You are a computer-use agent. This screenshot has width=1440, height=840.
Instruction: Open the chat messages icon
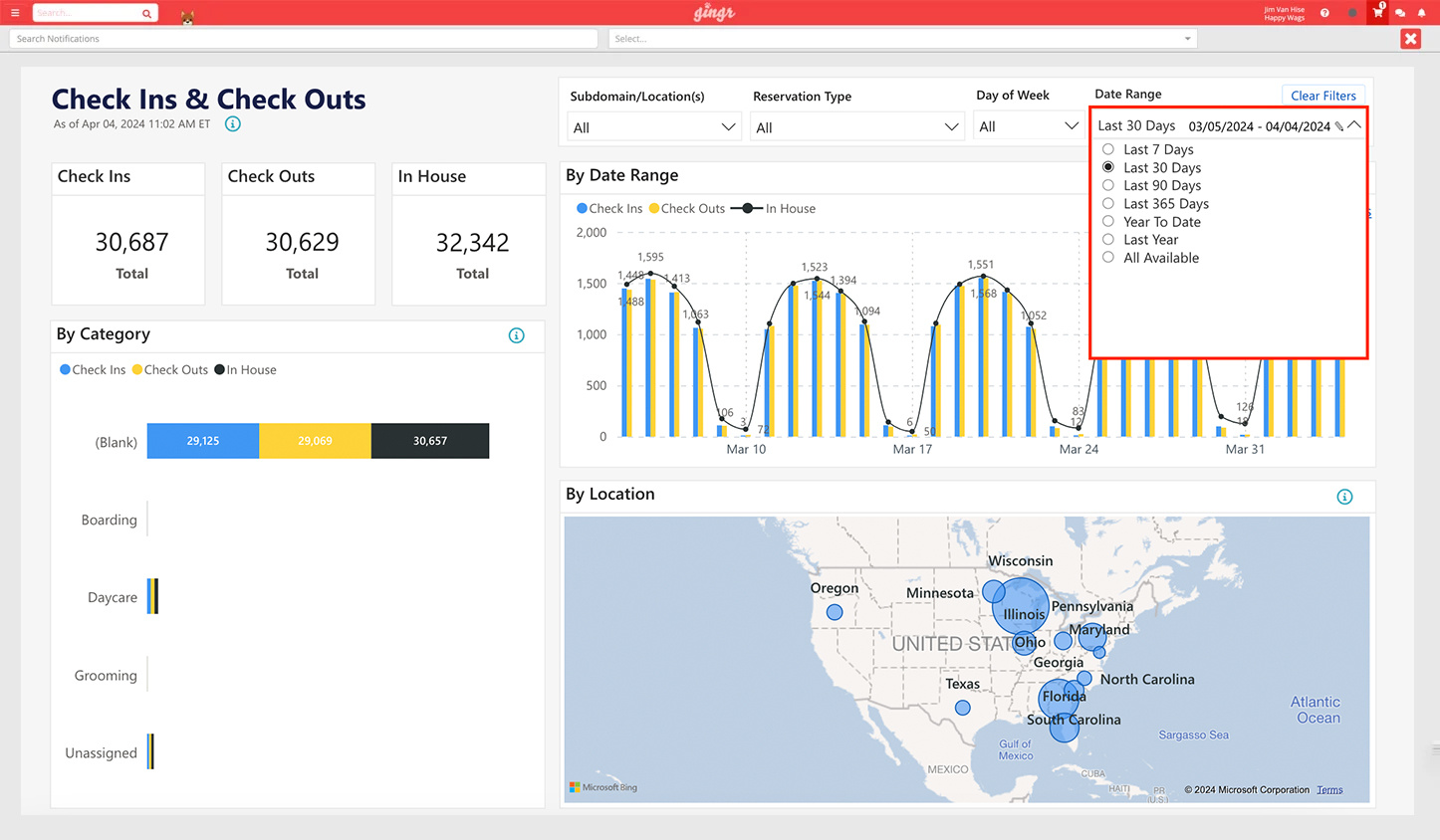pos(1400,13)
